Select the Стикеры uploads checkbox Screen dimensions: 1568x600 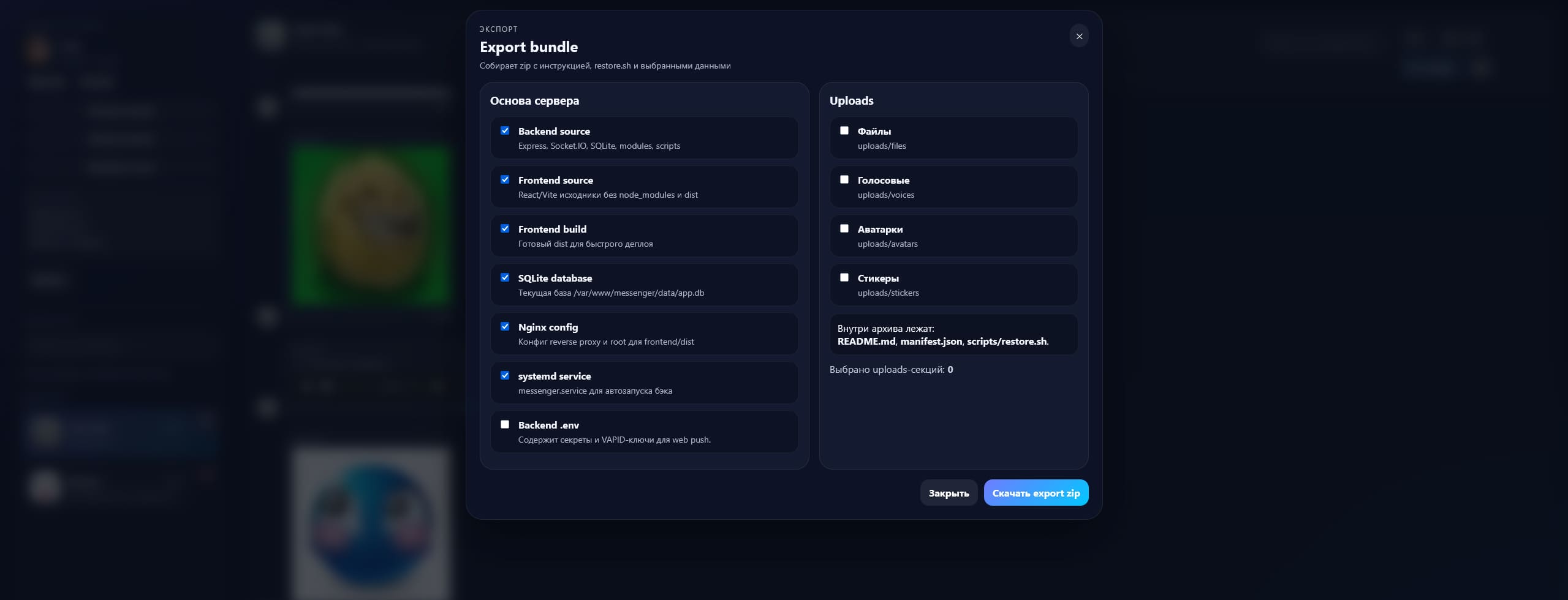[844, 277]
